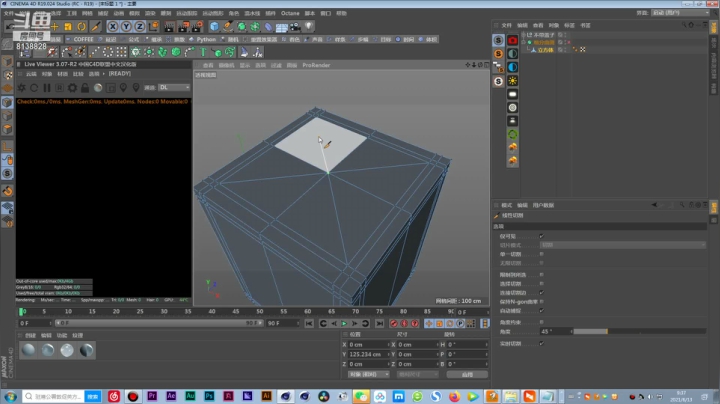The width and height of the screenshot is (720, 404).
Task: Open Mode menu in Attribute Manager
Action: [506, 205]
